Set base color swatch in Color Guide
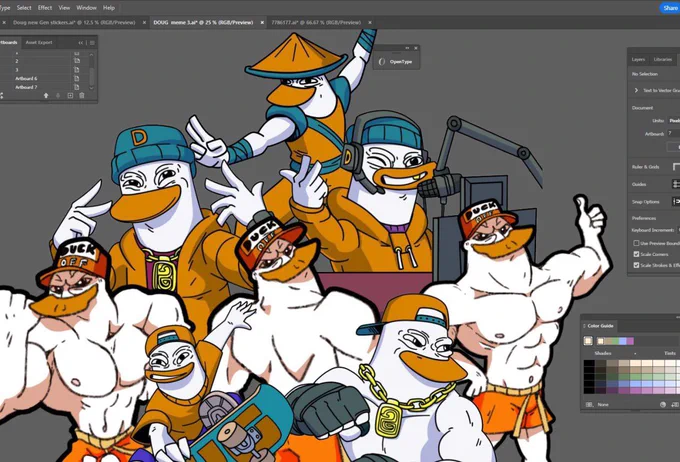This screenshot has height=462, width=680. click(588, 341)
